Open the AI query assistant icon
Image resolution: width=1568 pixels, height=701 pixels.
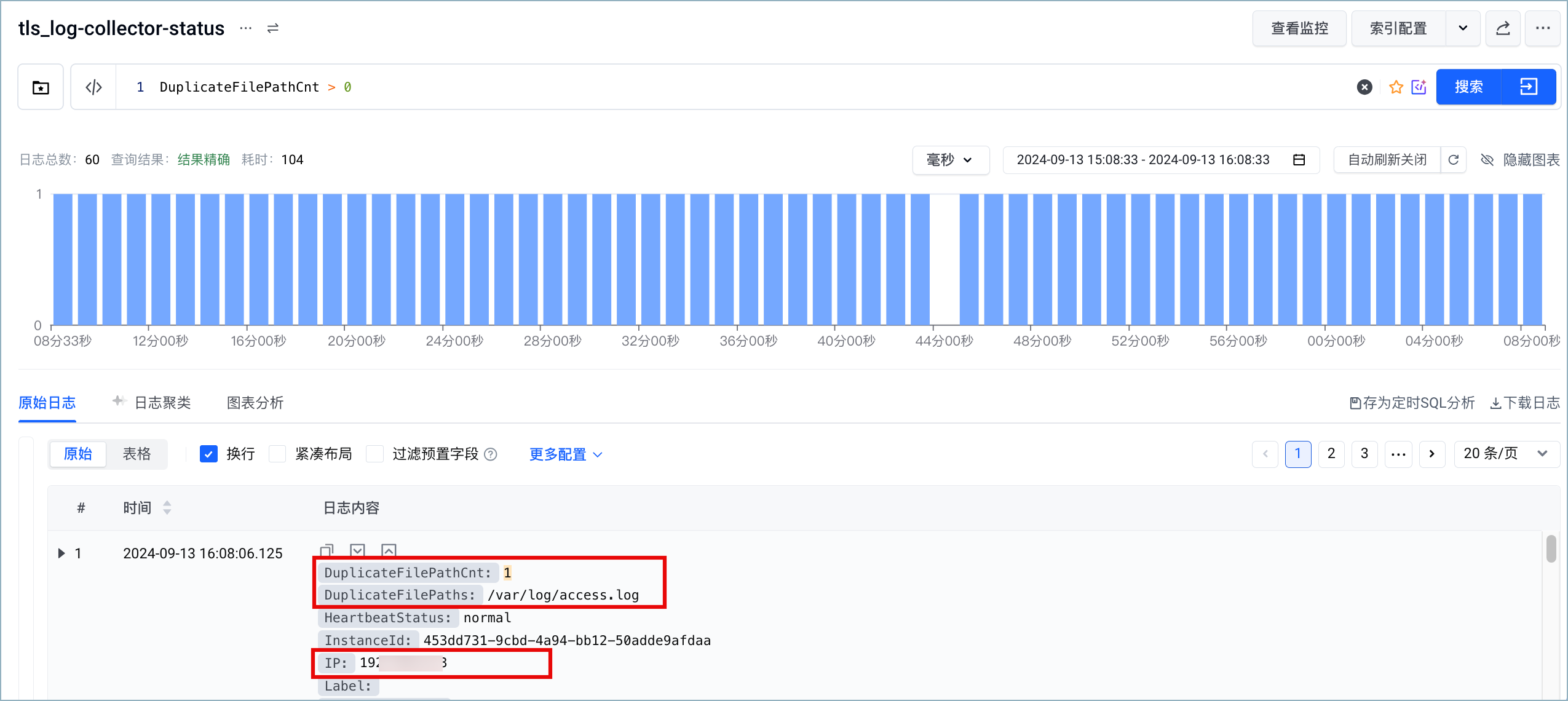pos(1419,87)
